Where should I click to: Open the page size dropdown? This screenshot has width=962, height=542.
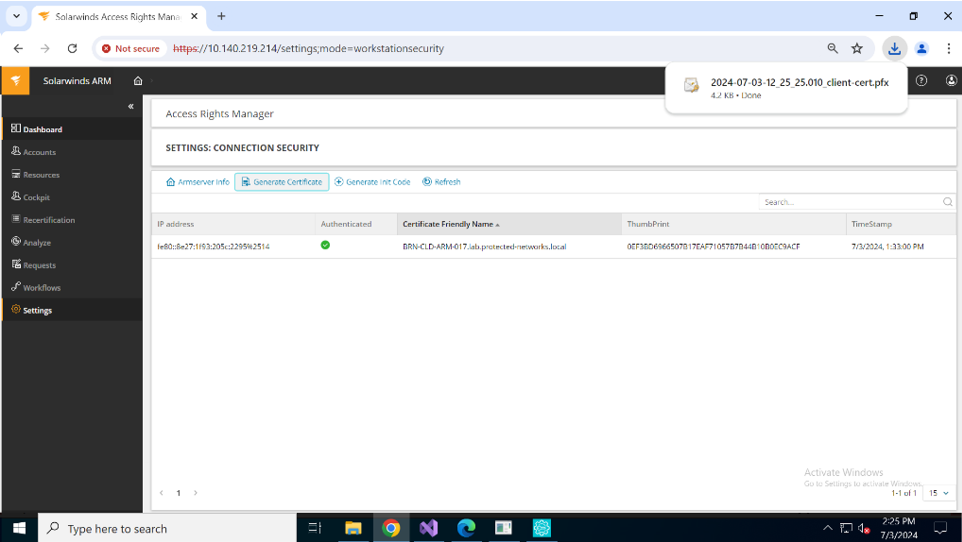[938, 493]
